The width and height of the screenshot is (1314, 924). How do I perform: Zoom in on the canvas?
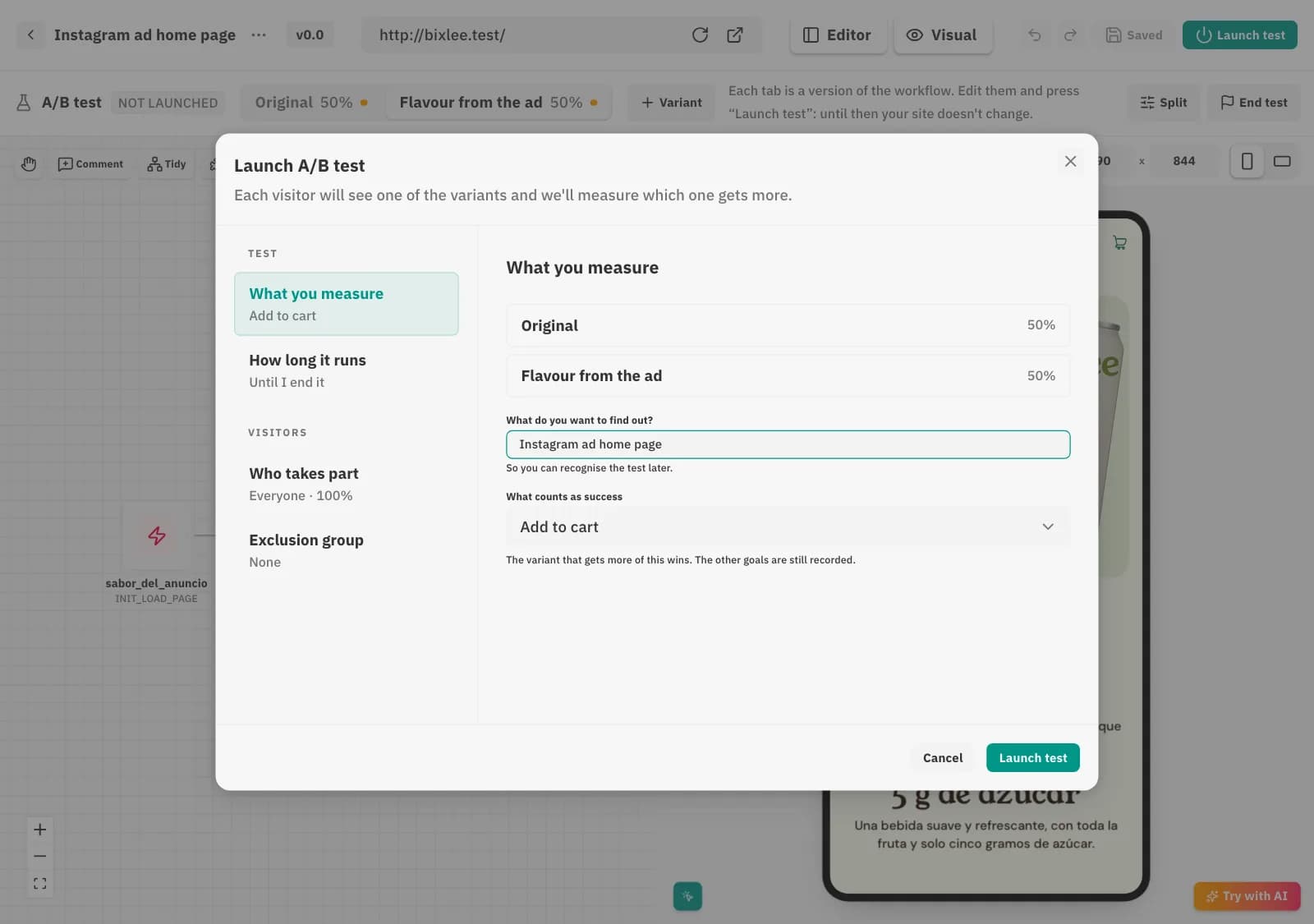pyautogui.click(x=39, y=830)
